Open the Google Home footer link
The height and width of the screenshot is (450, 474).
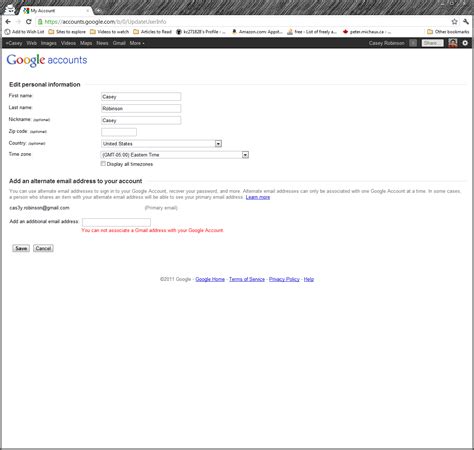tap(210, 279)
